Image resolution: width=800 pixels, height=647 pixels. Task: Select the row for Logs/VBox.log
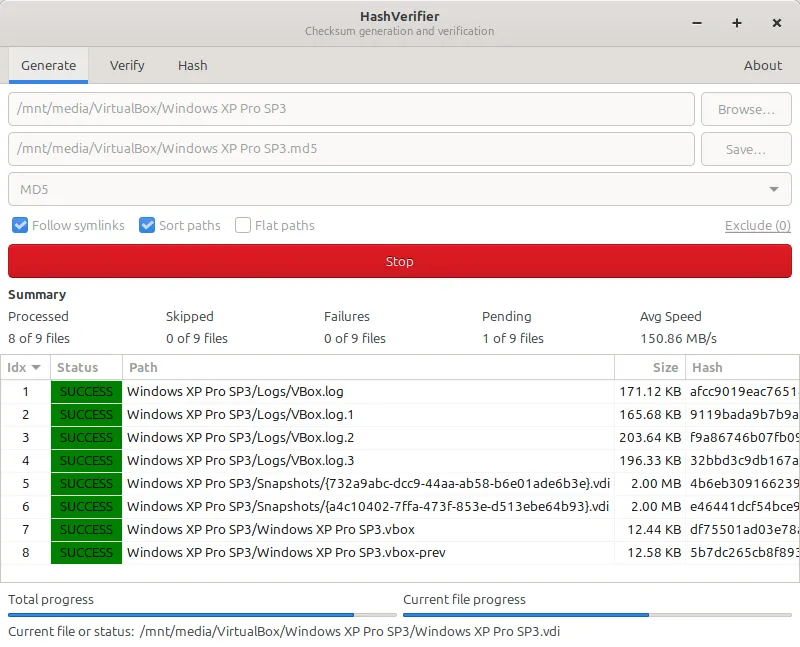pos(400,391)
